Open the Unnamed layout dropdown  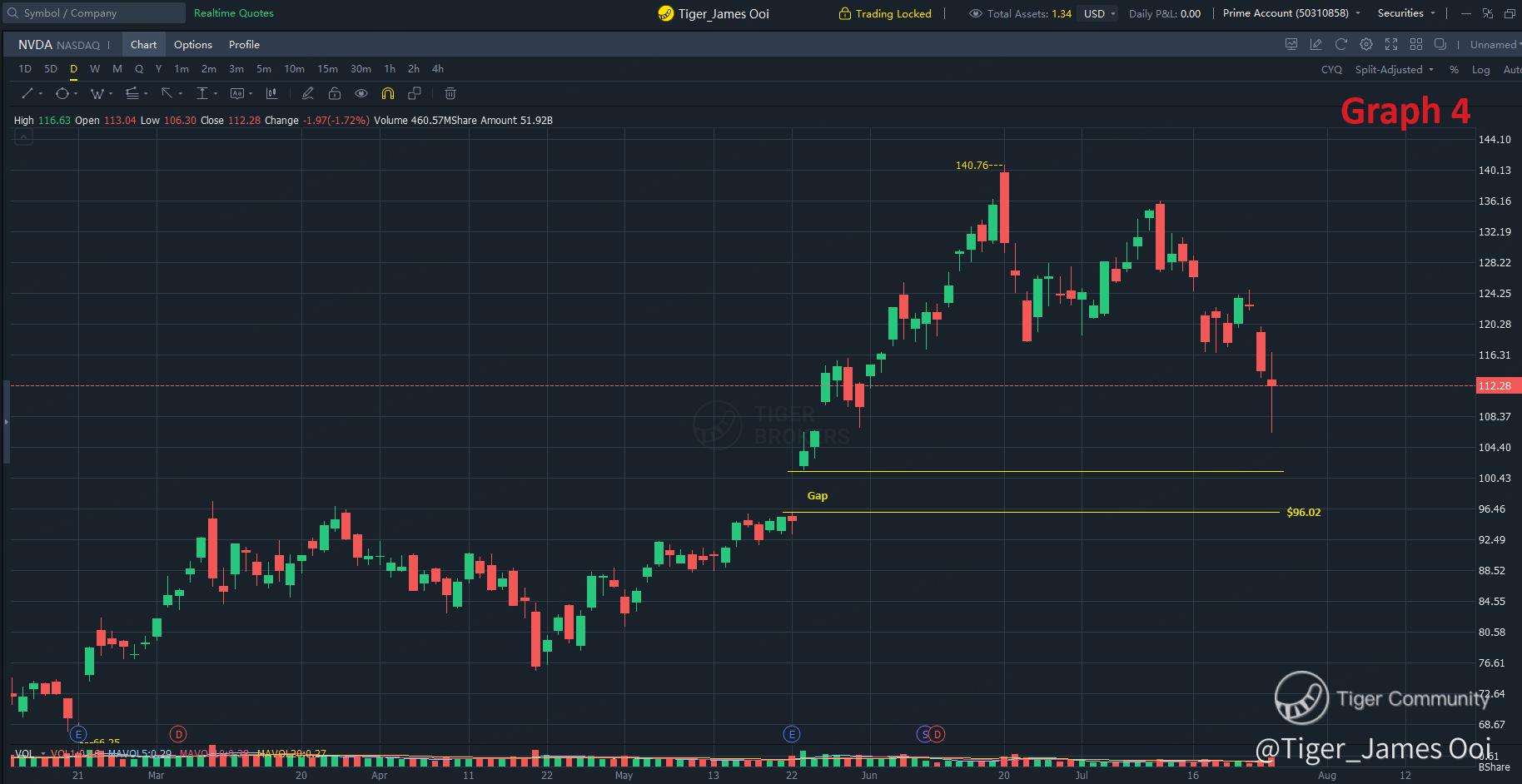(1495, 45)
